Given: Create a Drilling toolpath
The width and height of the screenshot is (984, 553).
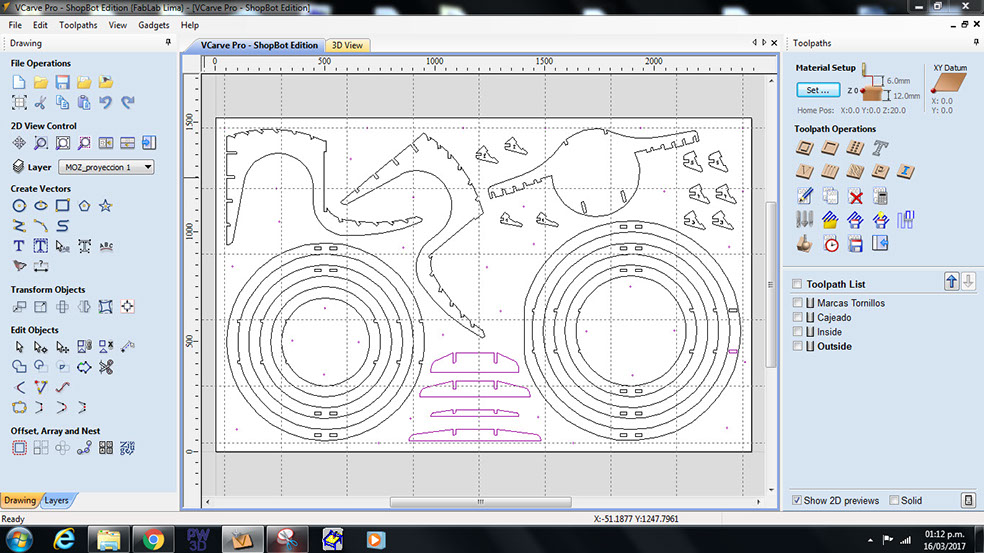Looking at the screenshot, I should coord(855,148).
